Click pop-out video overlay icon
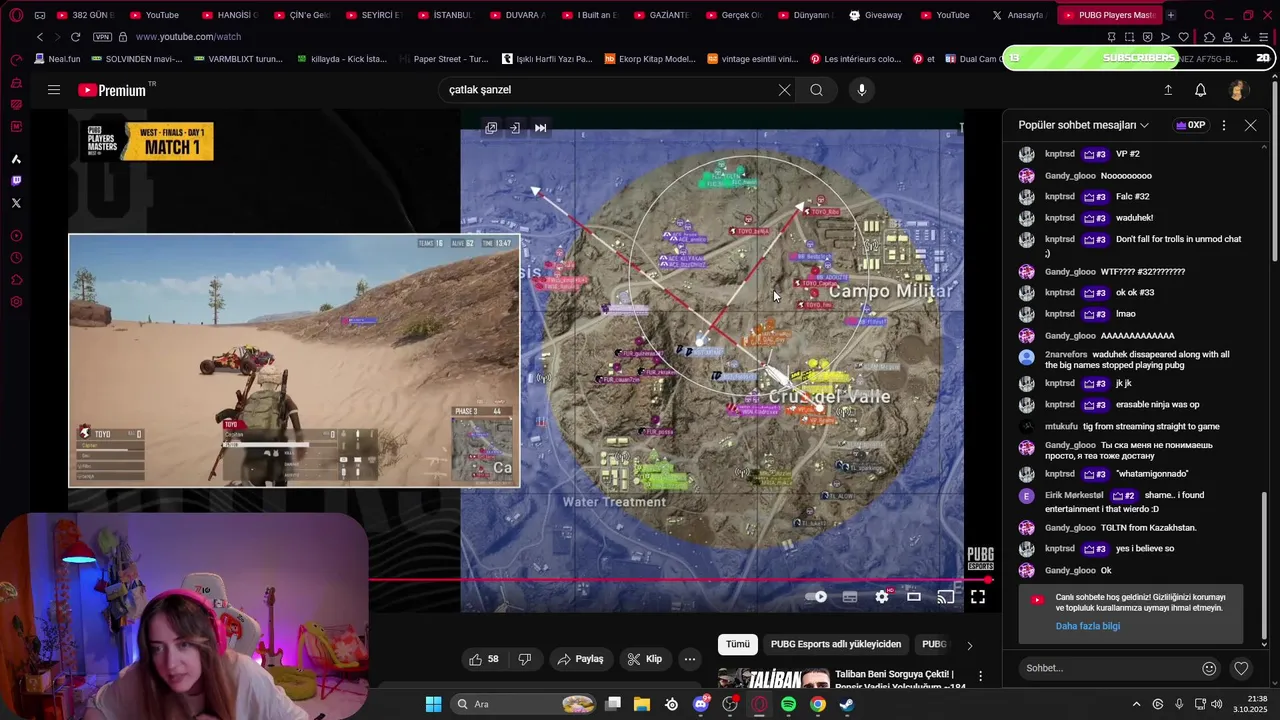This screenshot has width=1280, height=720. coord(491,128)
